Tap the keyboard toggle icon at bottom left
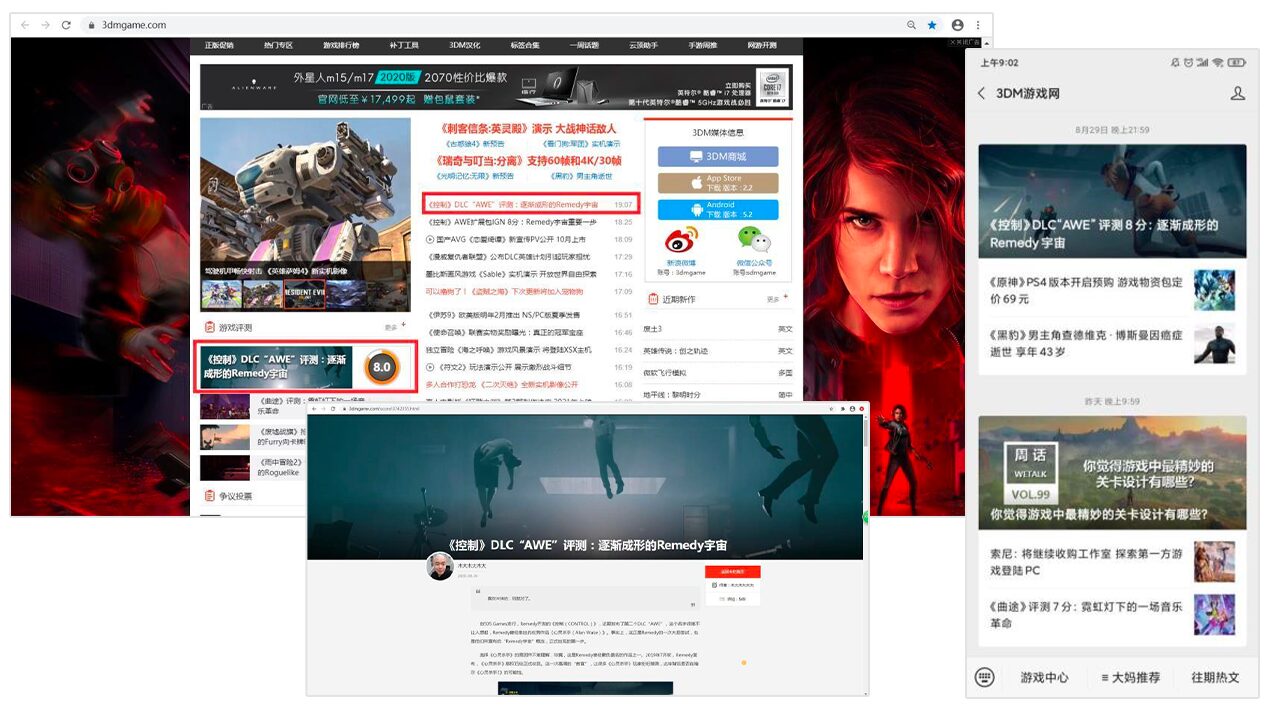 (x=985, y=677)
